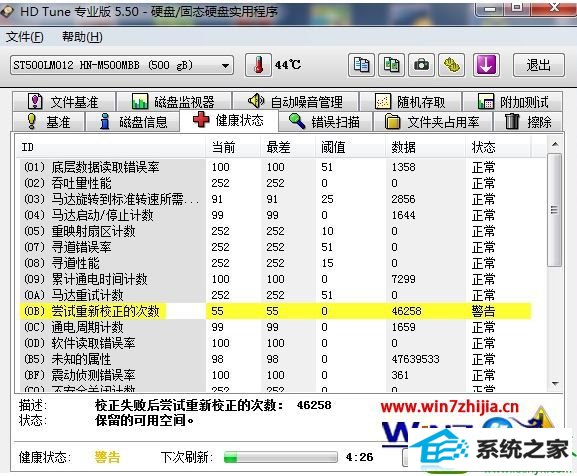The width and height of the screenshot is (577, 476).
Task: Click data value 7299
Action: 403,279
